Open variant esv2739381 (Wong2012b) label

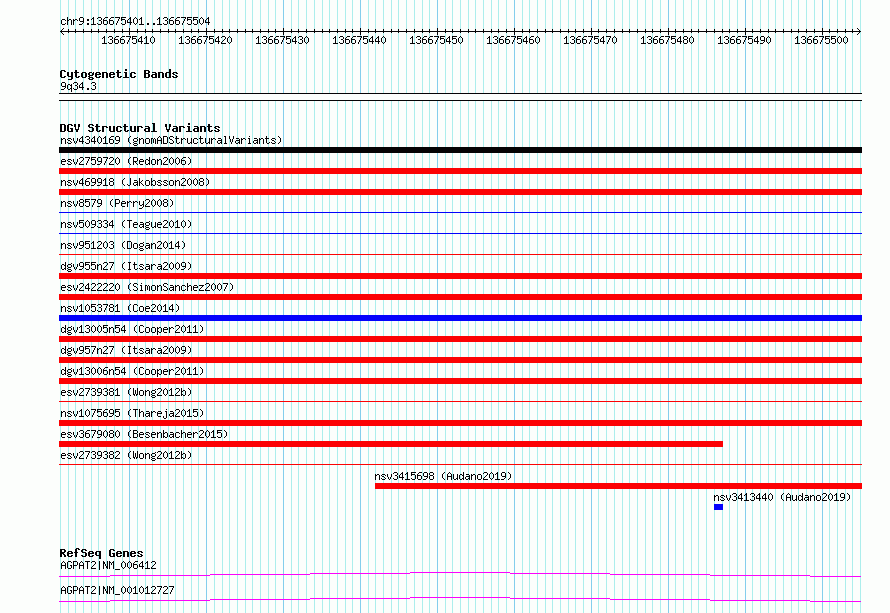126,392
